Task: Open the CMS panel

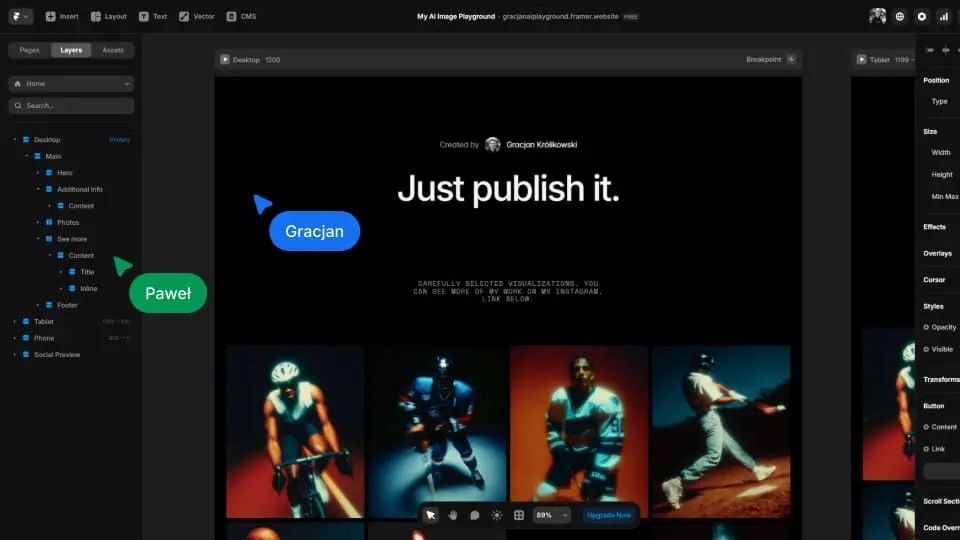Action: click(x=241, y=17)
